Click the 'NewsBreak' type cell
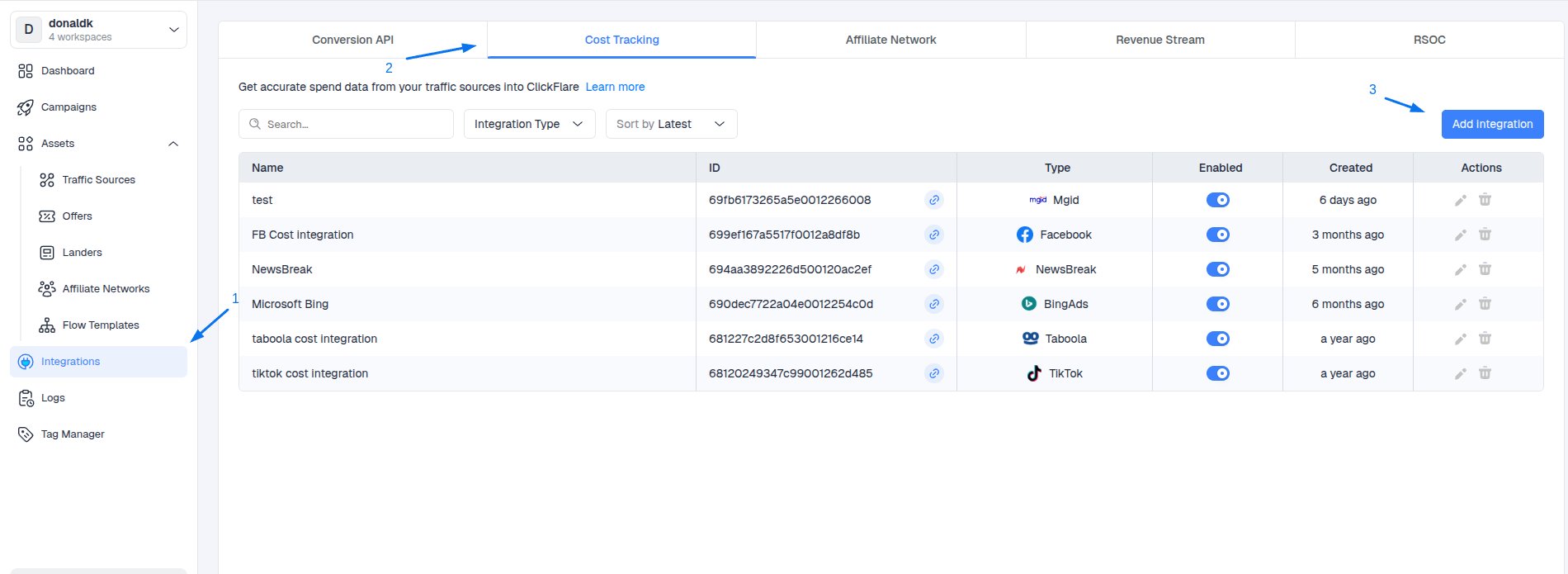This screenshot has width=1568, height=574. click(1055, 269)
